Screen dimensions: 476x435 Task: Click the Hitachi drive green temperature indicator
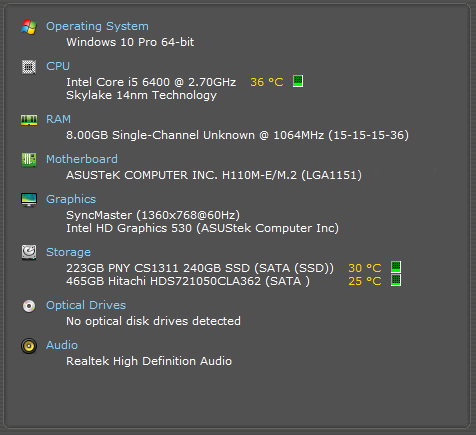click(x=396, y=280)
